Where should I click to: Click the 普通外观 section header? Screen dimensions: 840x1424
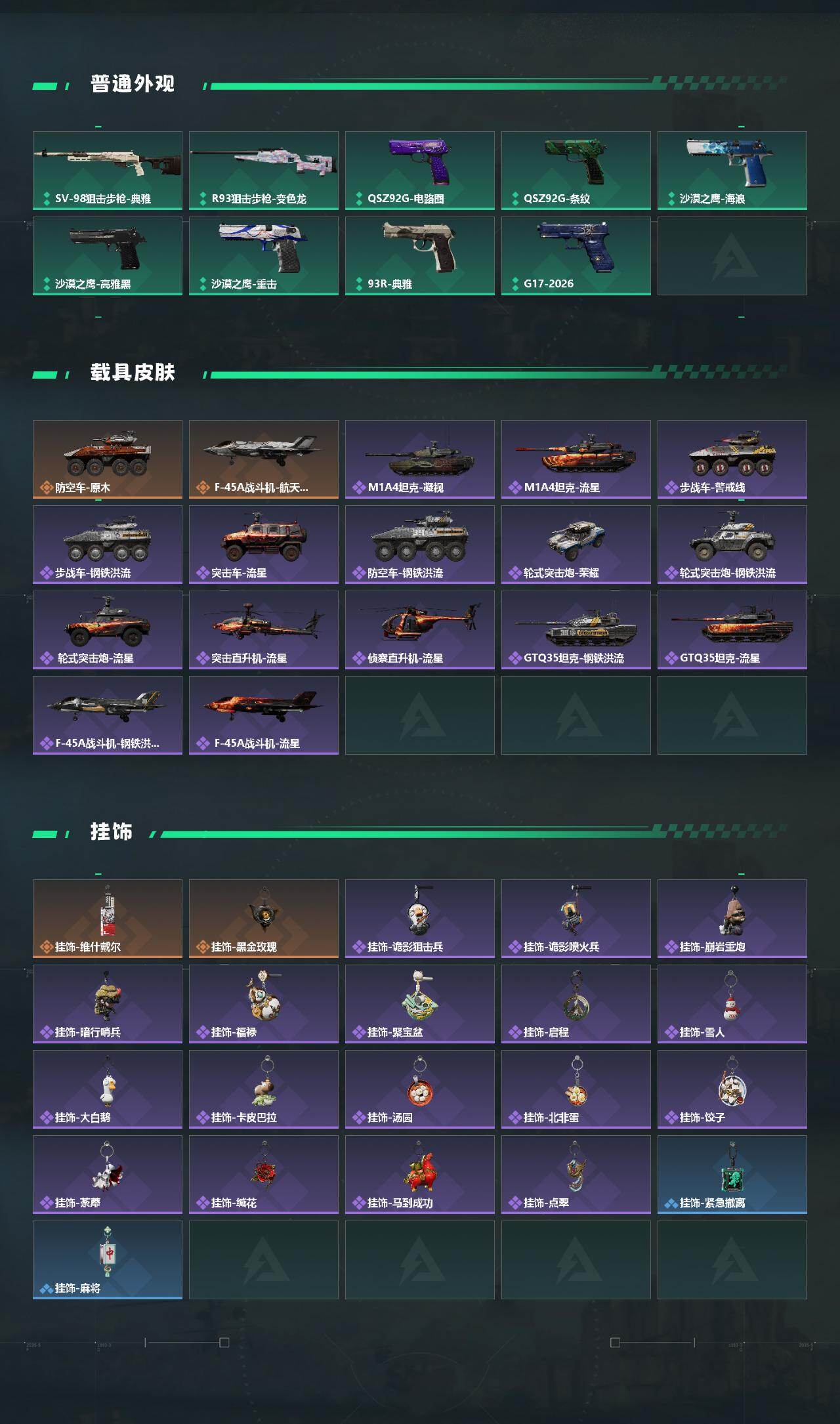coord(133,84)
